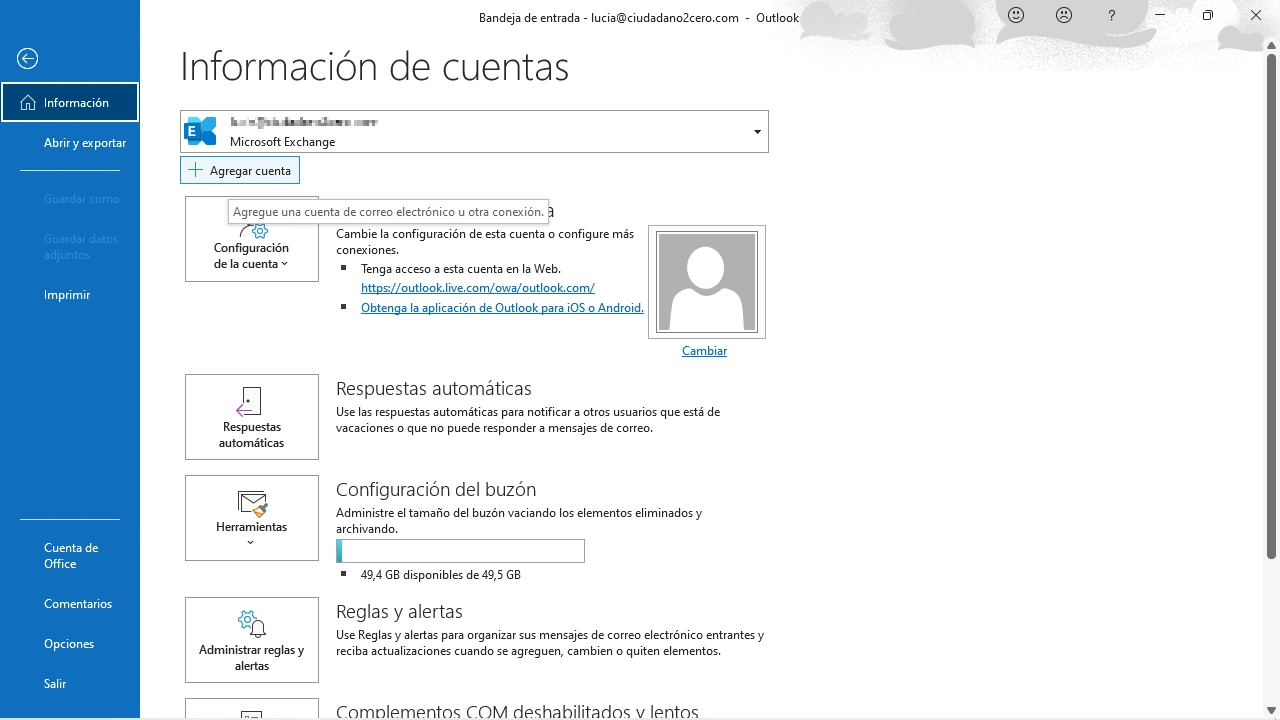This screenshot has width=1280, height=720.
Task: Click Cambiar under the profile picture
Action: [x=704, y=351]
